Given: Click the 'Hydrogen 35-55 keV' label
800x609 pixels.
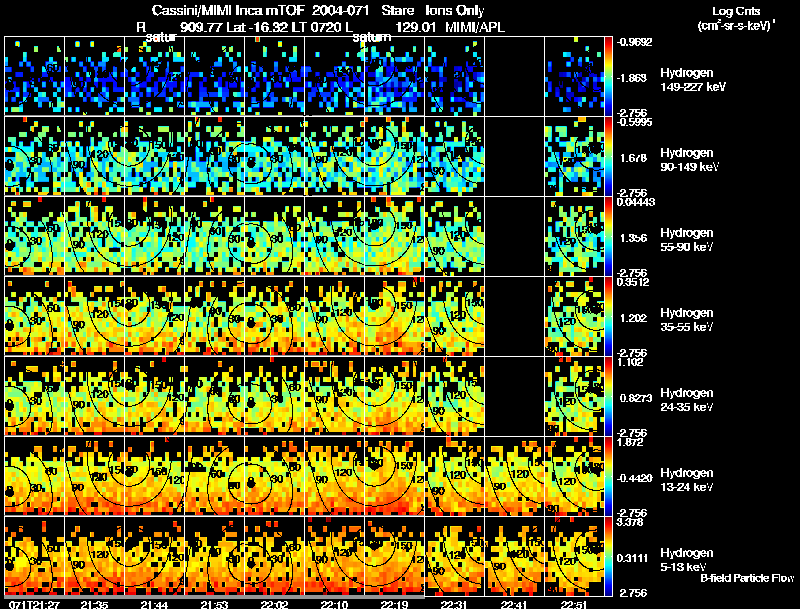Looking at the screenshot, I should click(x=687, y=320).
